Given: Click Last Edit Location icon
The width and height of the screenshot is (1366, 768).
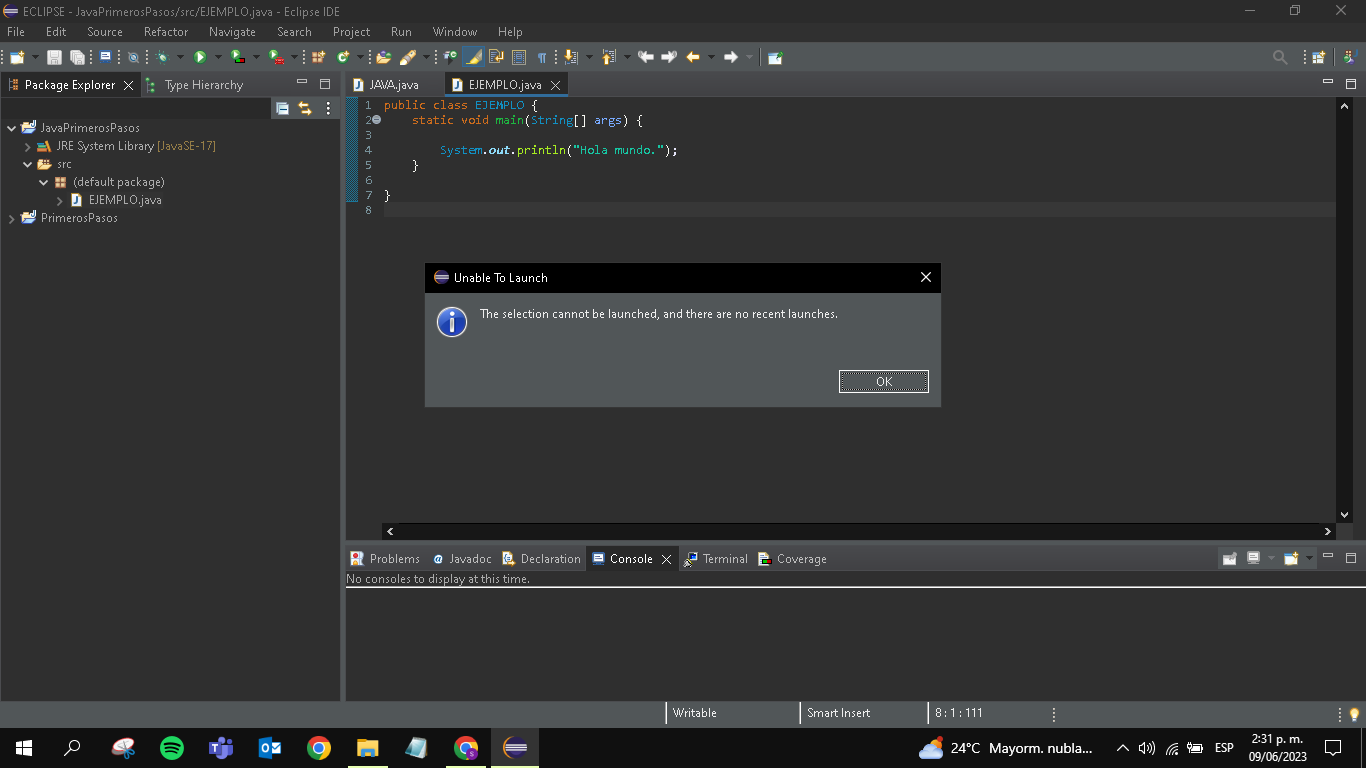Looking at the screenshot, I should pyautogui.click(x=646, y=57).
